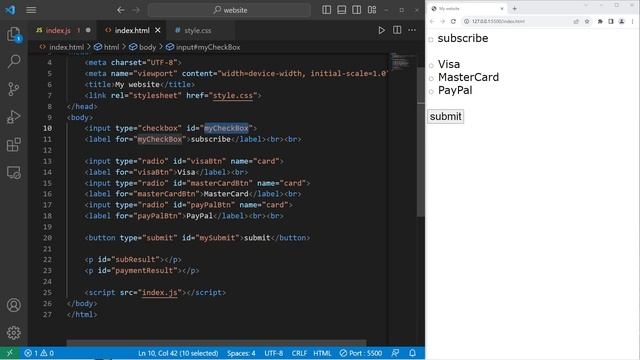
Task: Follow the index.js link in script tag
Action: pos(160,293)
